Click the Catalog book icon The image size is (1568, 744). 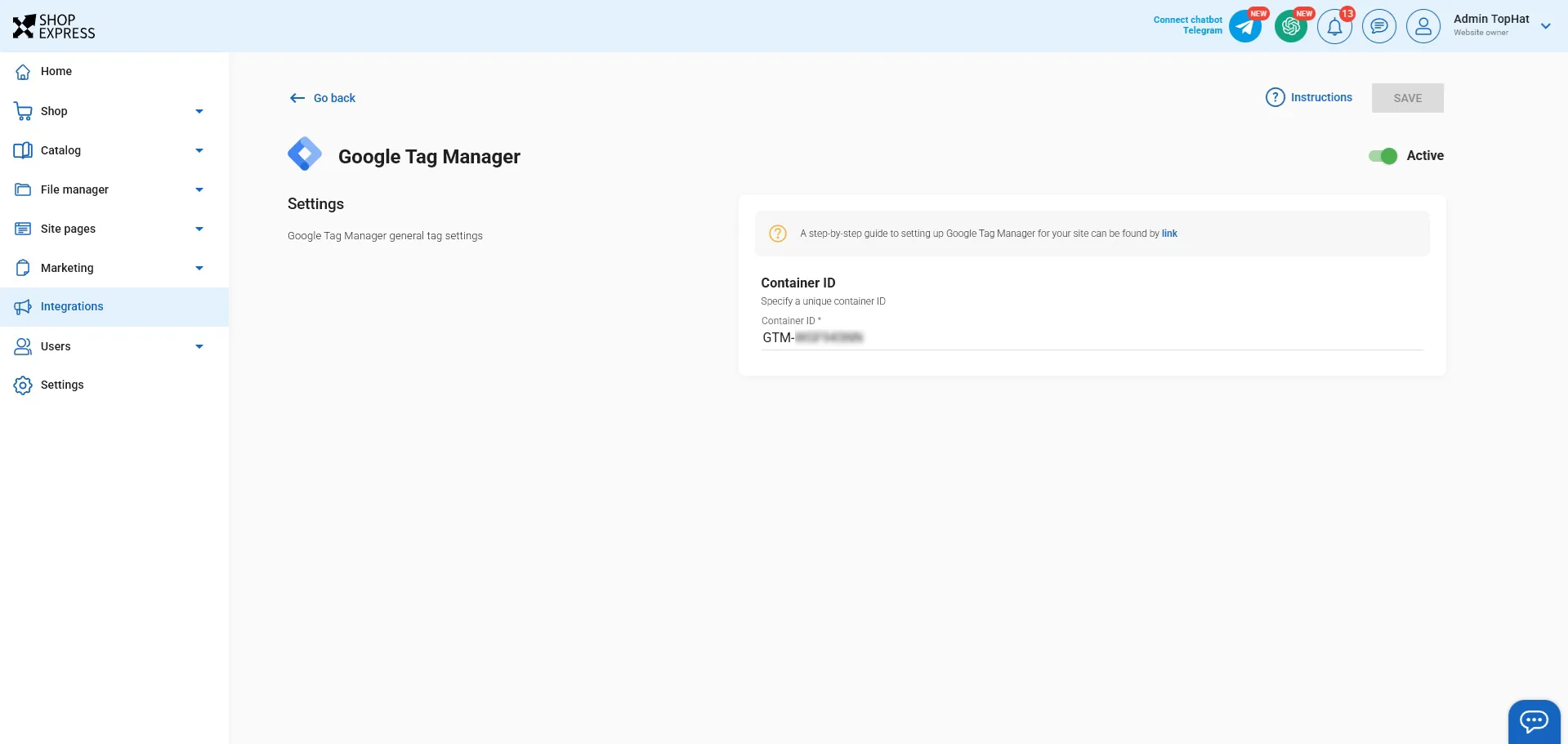[23, 150]
